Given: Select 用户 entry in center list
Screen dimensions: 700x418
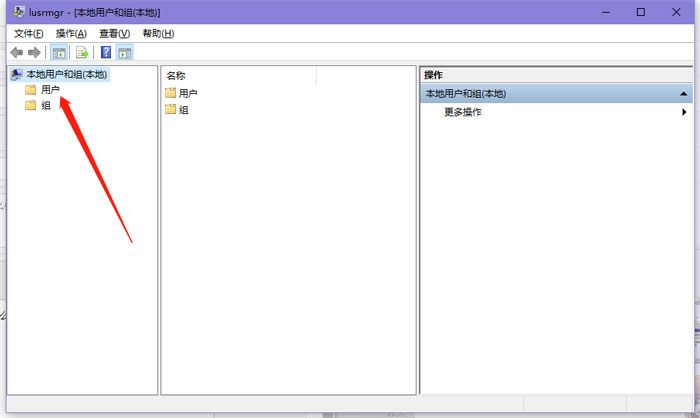Looking at the screenshot, I should 188,93.
